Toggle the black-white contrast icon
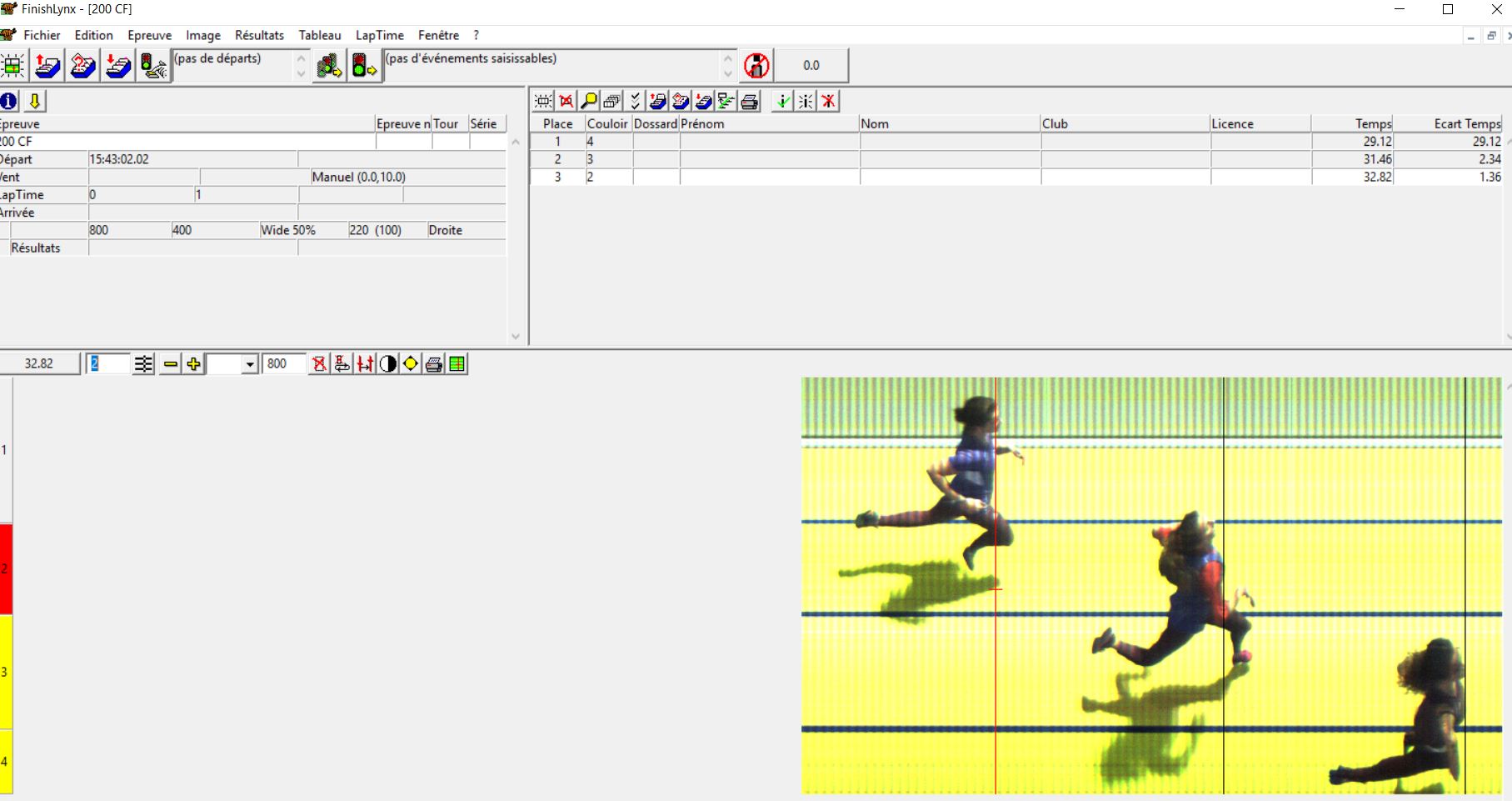The image size is (1512, 801). click(388, 364)
